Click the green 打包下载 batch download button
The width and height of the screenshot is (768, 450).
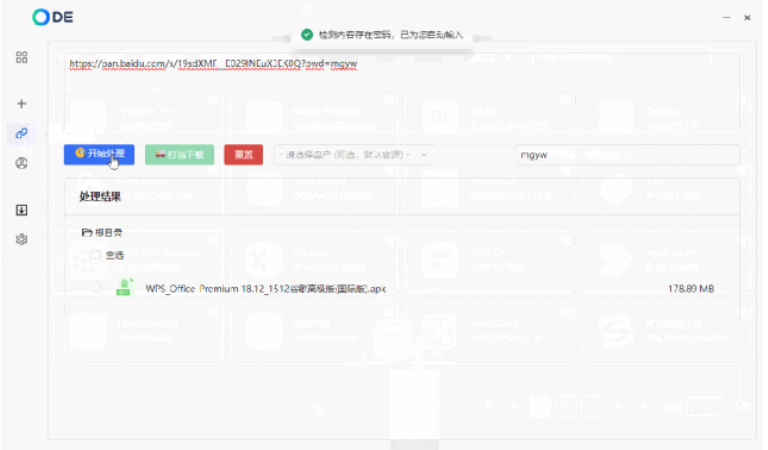[179, 155]
